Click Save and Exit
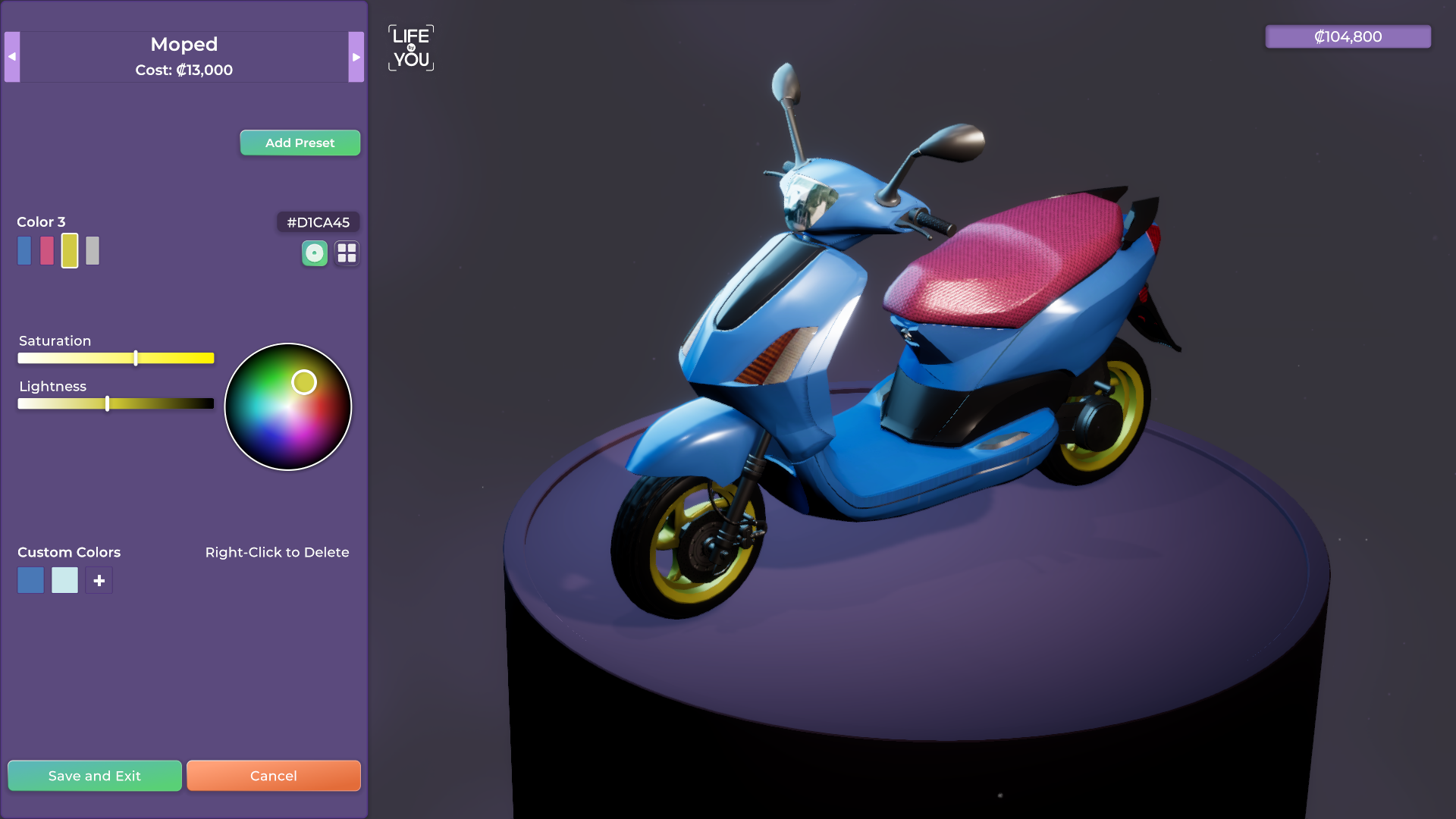1456x819 pixels. pos(95,776)
